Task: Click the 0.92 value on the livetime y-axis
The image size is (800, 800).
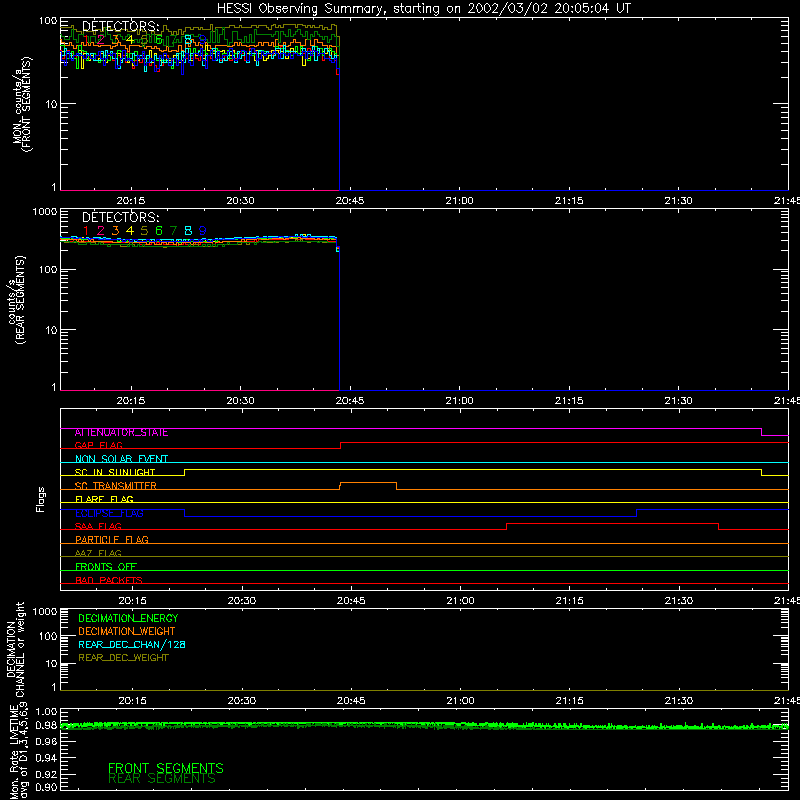Action: 46,774
